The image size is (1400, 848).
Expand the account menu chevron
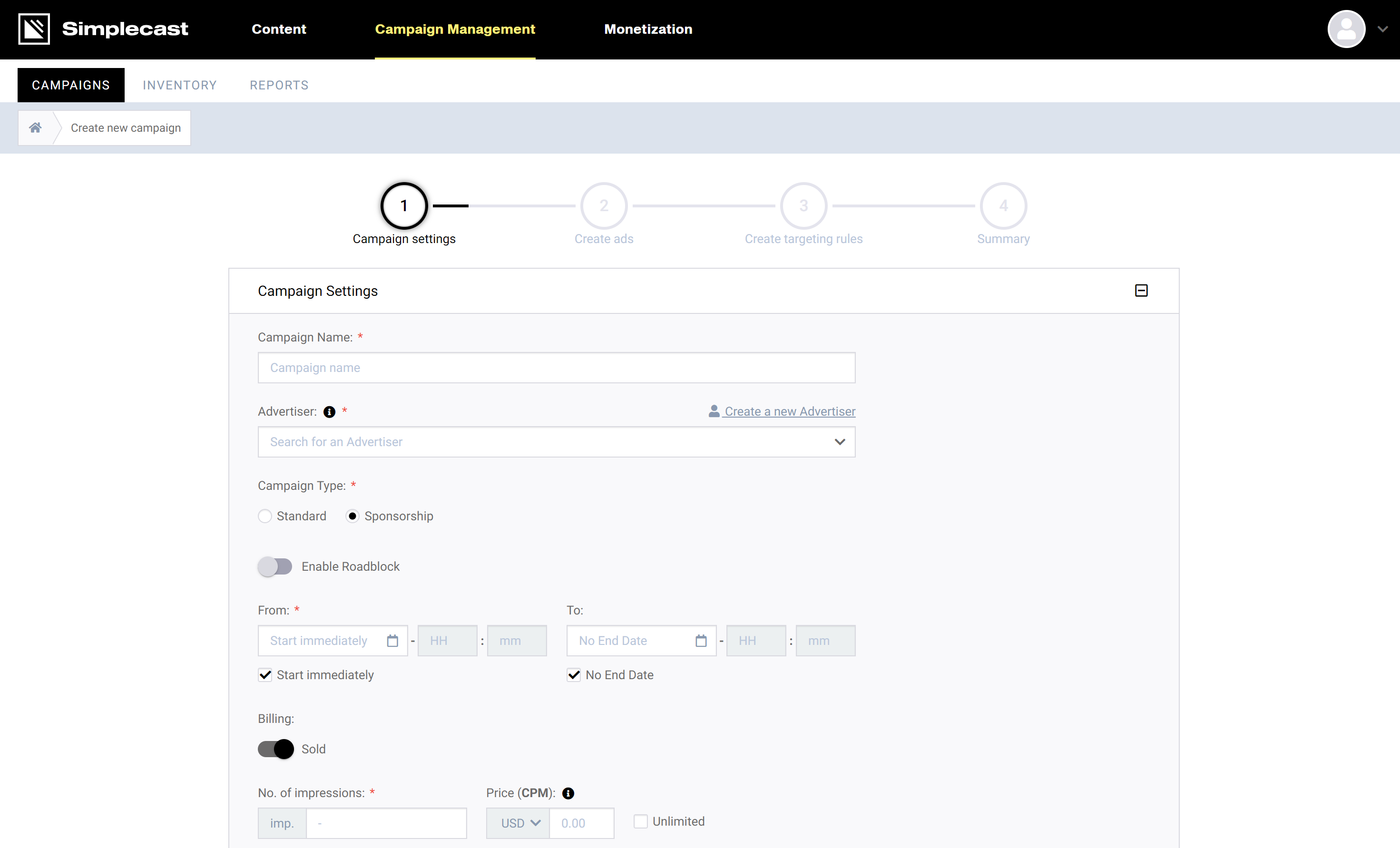click(1383, 29)
